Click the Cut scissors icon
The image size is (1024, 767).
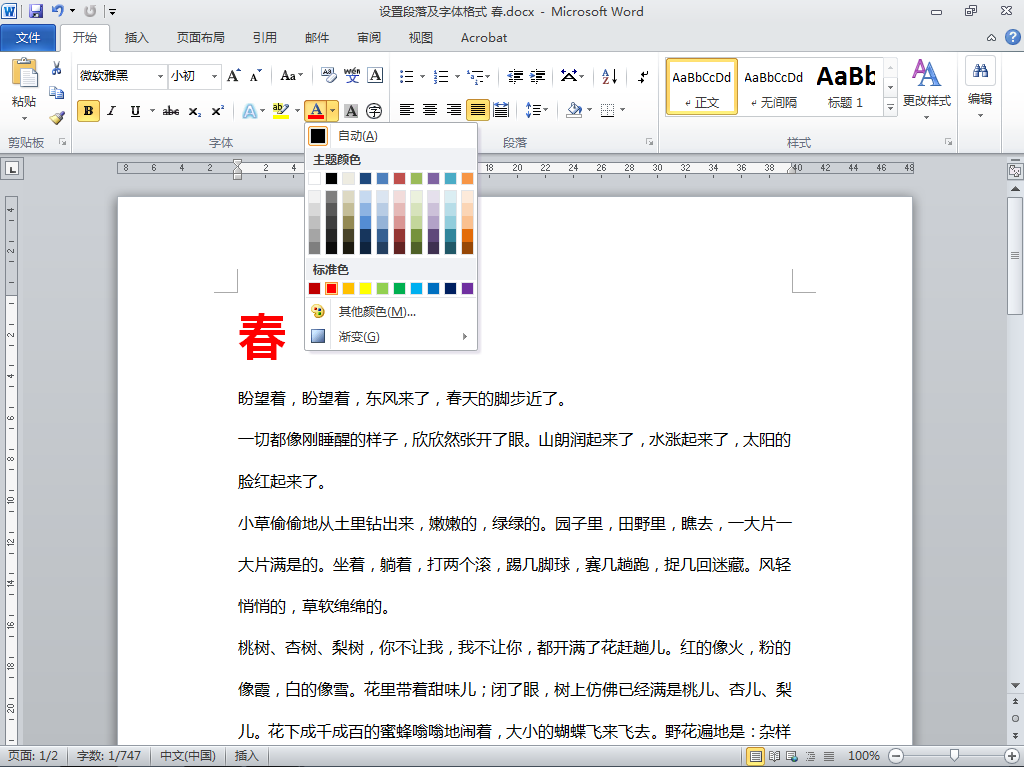tap(57, 68)
